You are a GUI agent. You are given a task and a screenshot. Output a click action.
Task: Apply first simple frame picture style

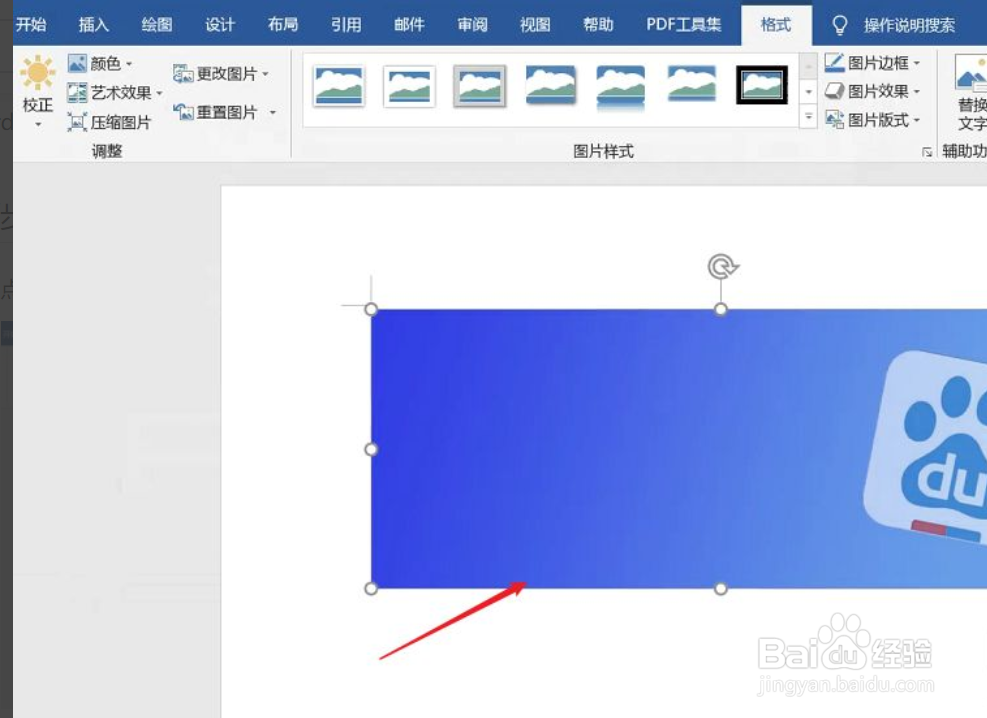[339, 86]
